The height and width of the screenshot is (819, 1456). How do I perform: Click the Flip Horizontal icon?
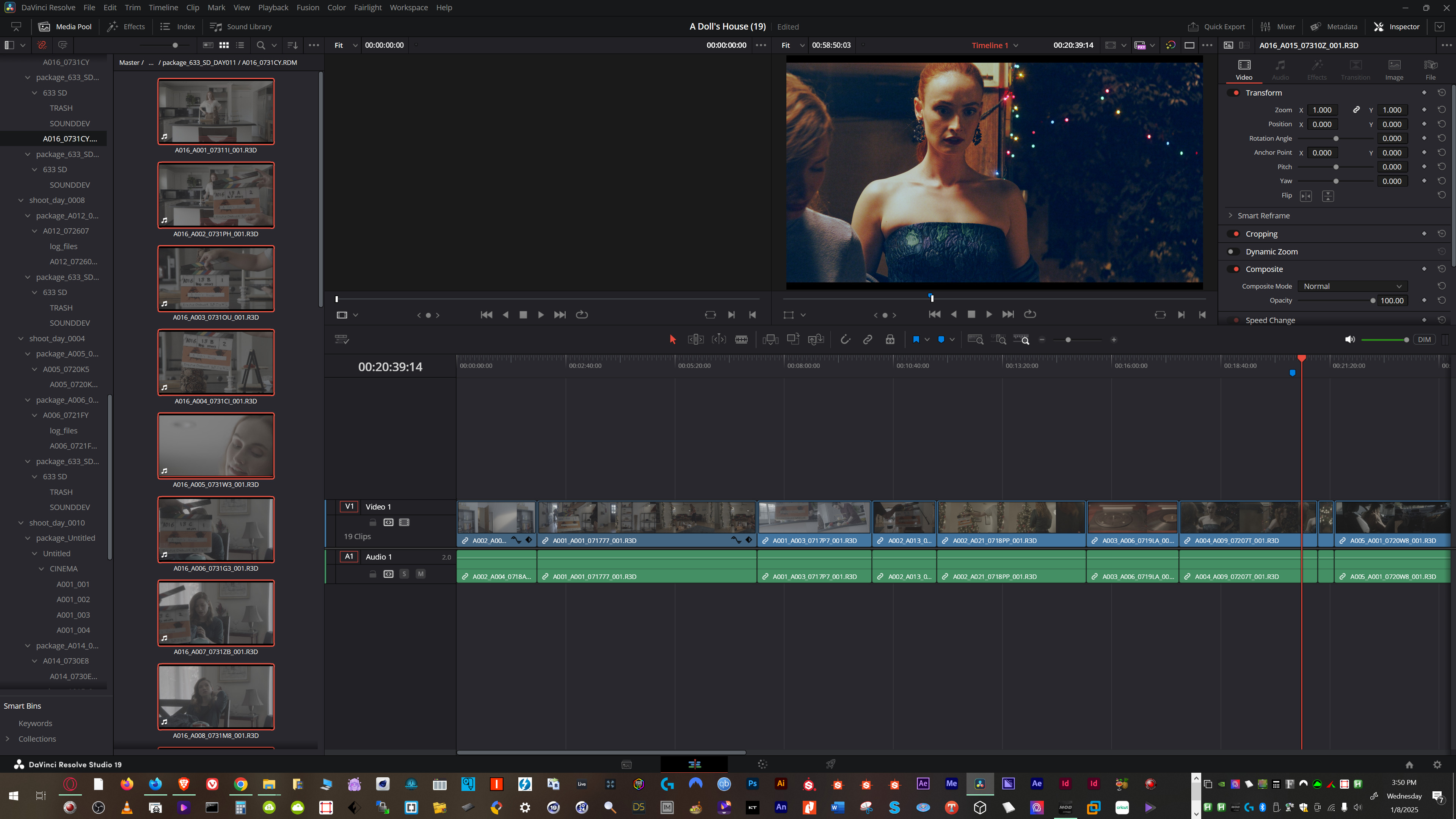coord(1305,196)
